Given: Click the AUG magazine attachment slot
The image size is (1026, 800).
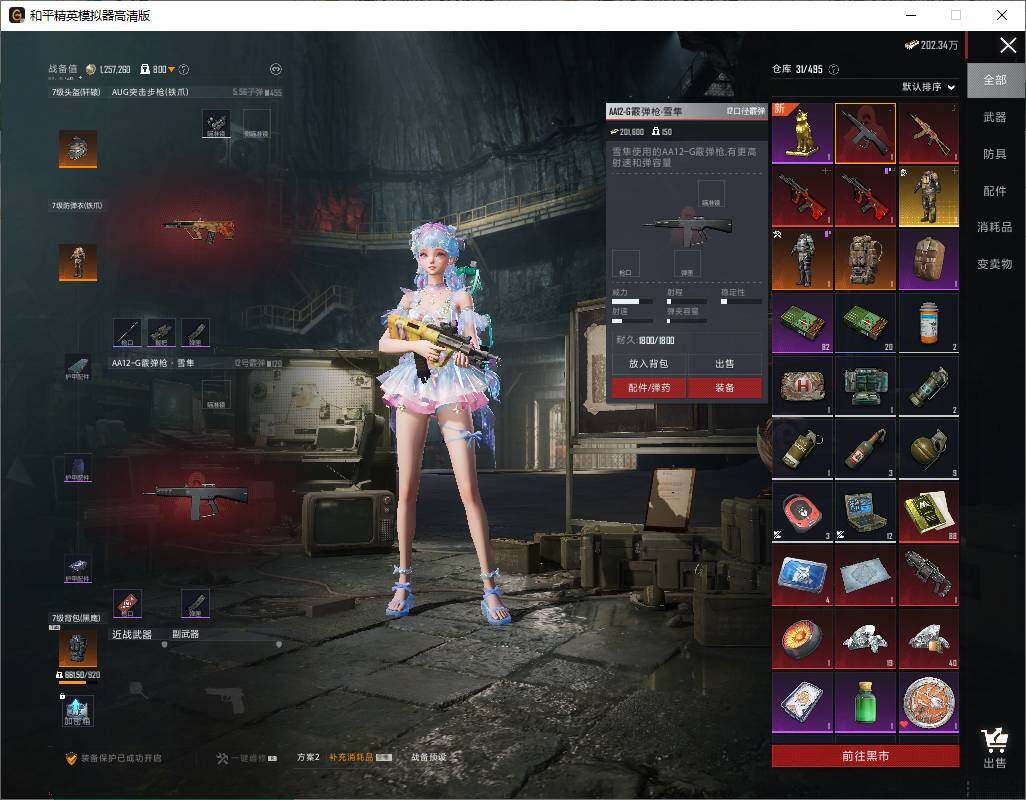Looking at the screenshot, I should pyautogui.click(x=196, y=332).
